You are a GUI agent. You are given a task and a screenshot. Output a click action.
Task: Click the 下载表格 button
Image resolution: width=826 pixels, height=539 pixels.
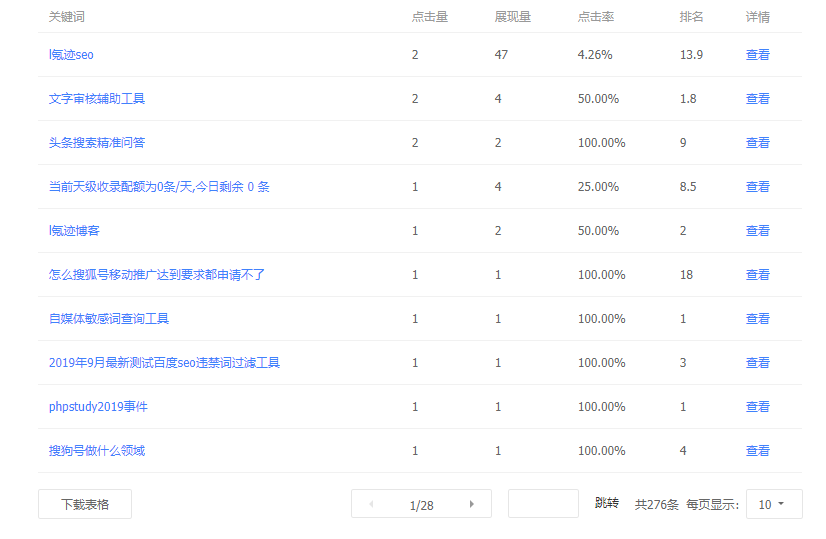85,504
